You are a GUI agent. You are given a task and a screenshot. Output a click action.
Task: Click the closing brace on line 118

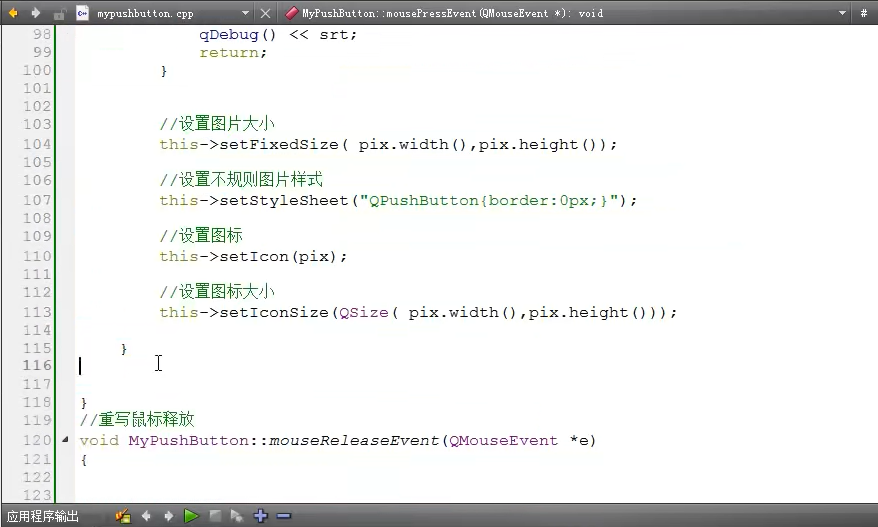84,403
